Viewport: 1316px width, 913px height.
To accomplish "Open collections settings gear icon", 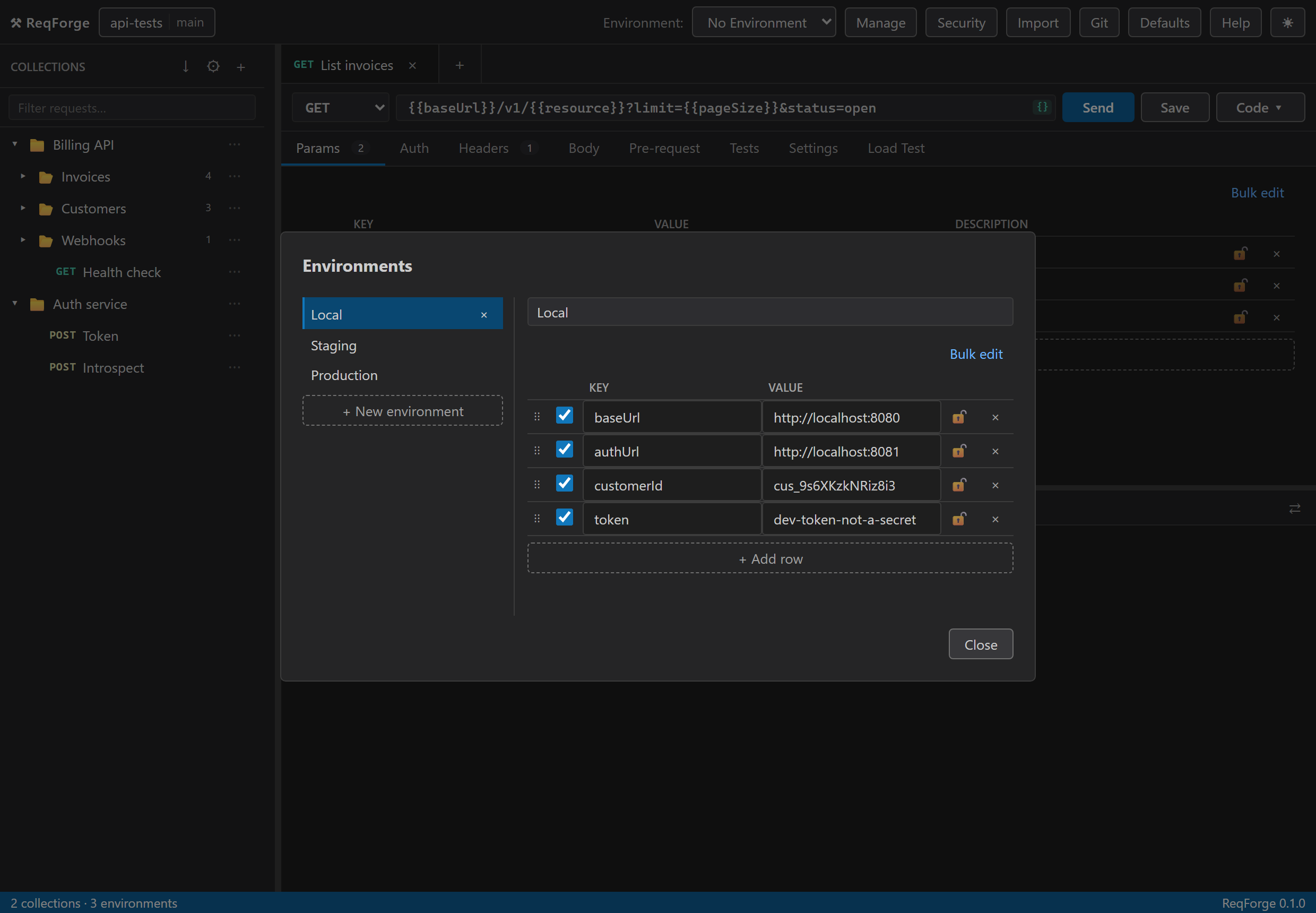I will [213, 66].
